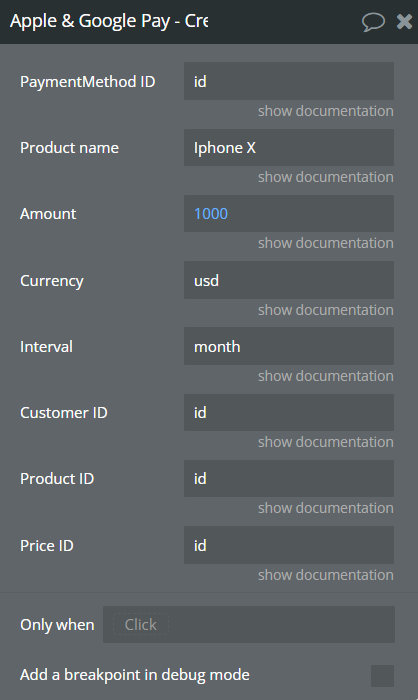The image size is (418, 700).
Task: Click the Product ID input field
Action: (289, 479)
